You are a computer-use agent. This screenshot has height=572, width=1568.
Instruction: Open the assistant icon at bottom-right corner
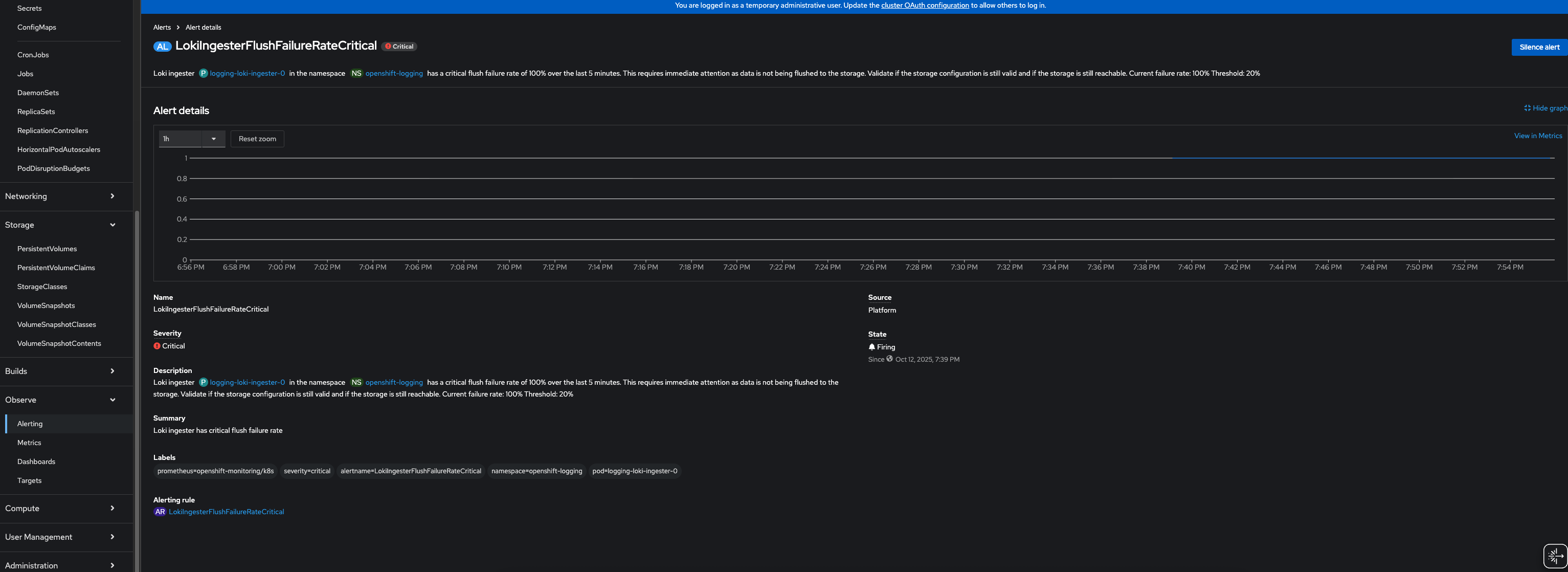coord(1554,555)
